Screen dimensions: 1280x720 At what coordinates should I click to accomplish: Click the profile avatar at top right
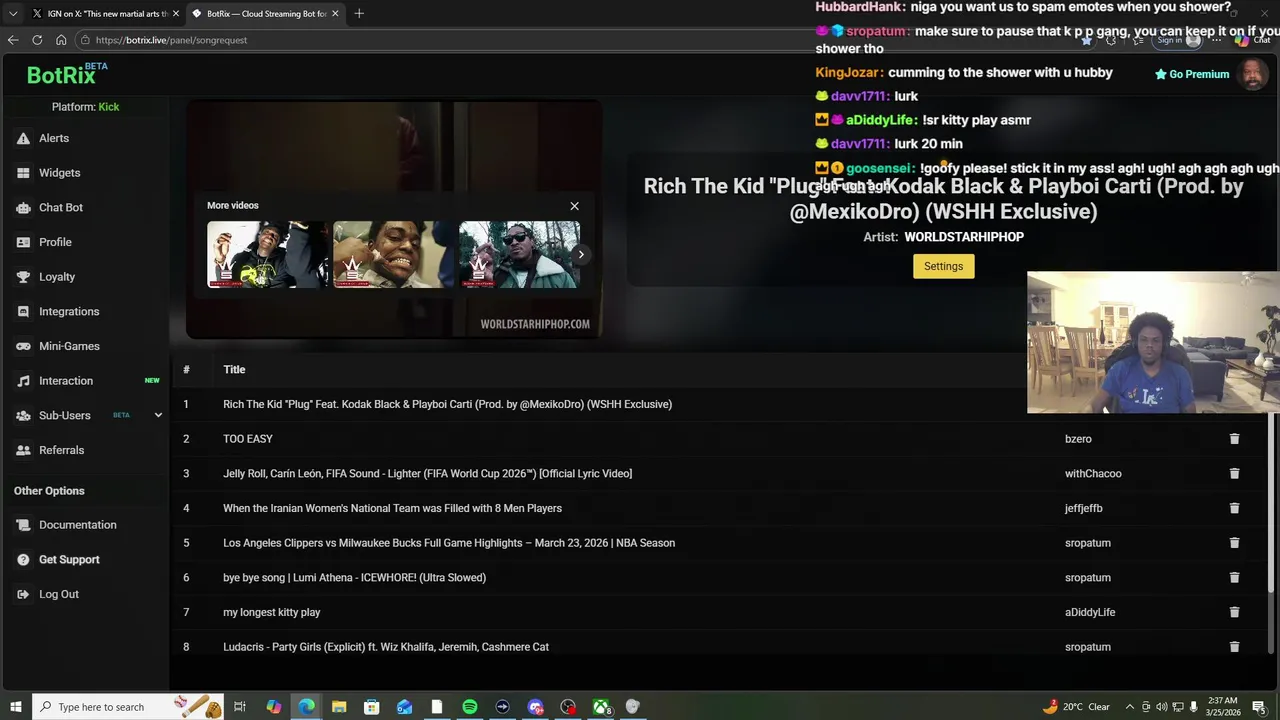(1253, 74)
